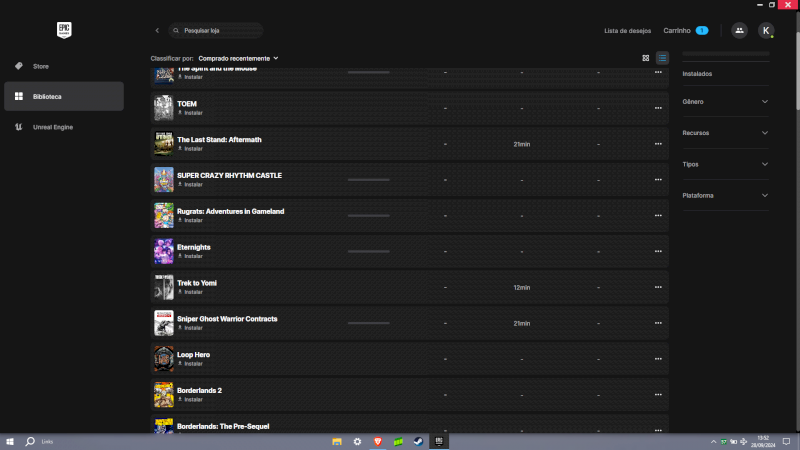The image size is (800, 450).
Task: Open the Windows Start menu
Action: 10,442
